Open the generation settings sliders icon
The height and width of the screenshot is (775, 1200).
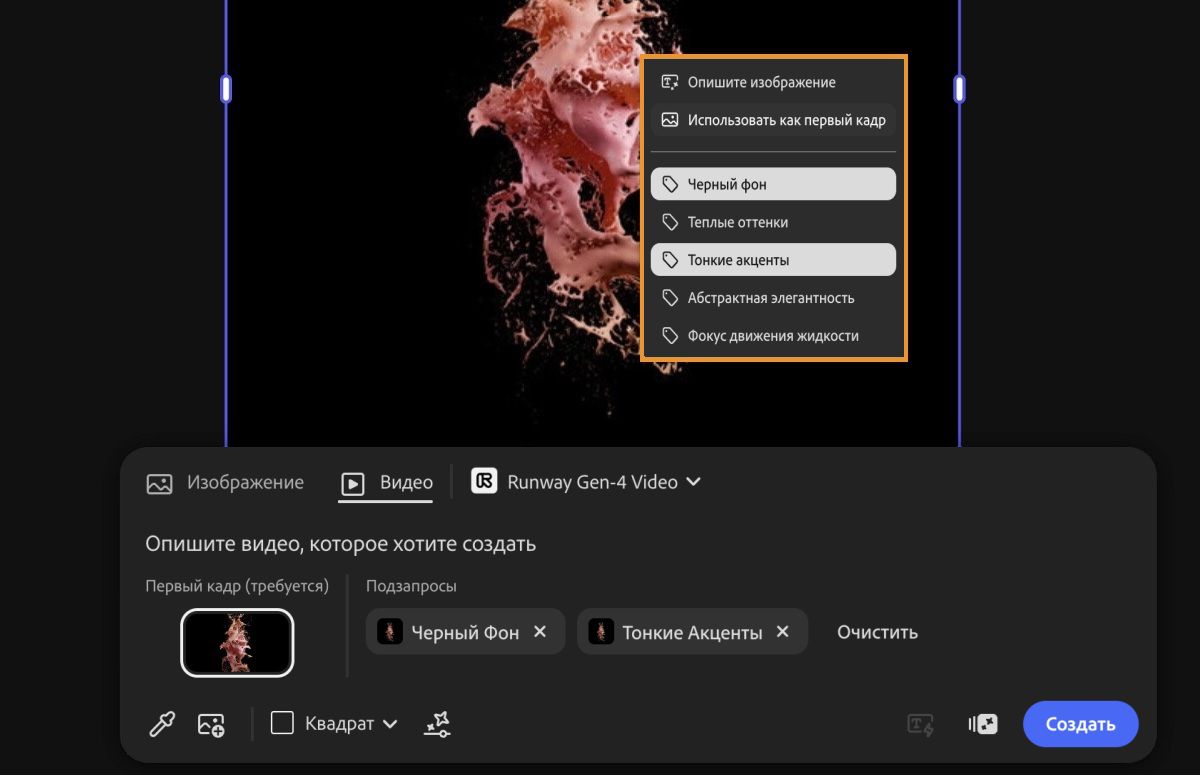[437, 724]
